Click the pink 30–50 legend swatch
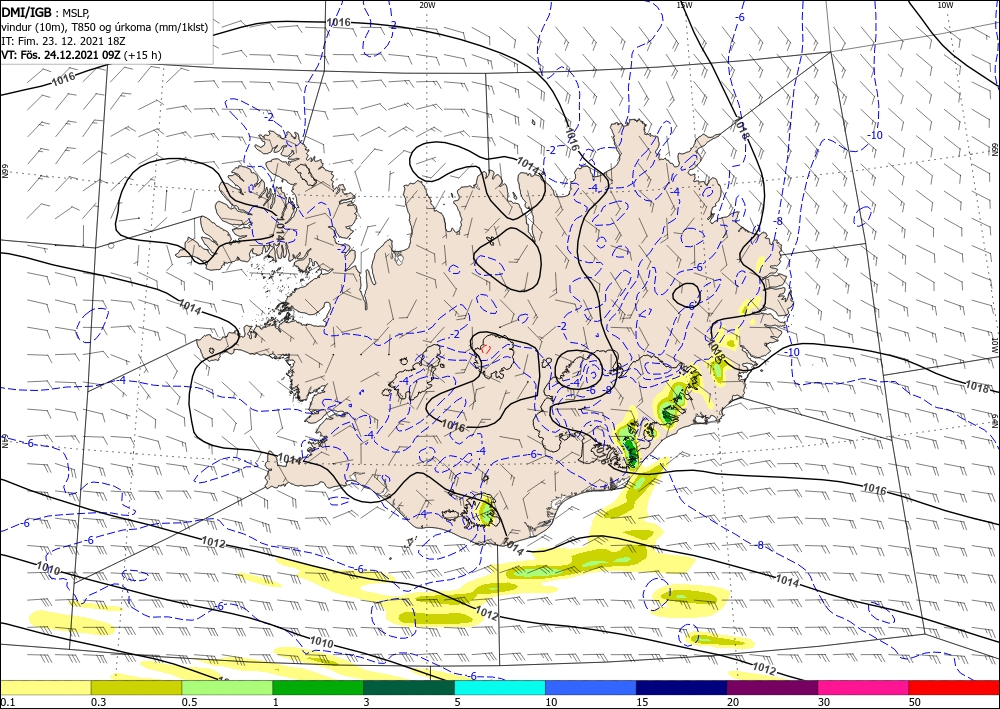This screenshot has height=709, width=1000. pos(864,687)
